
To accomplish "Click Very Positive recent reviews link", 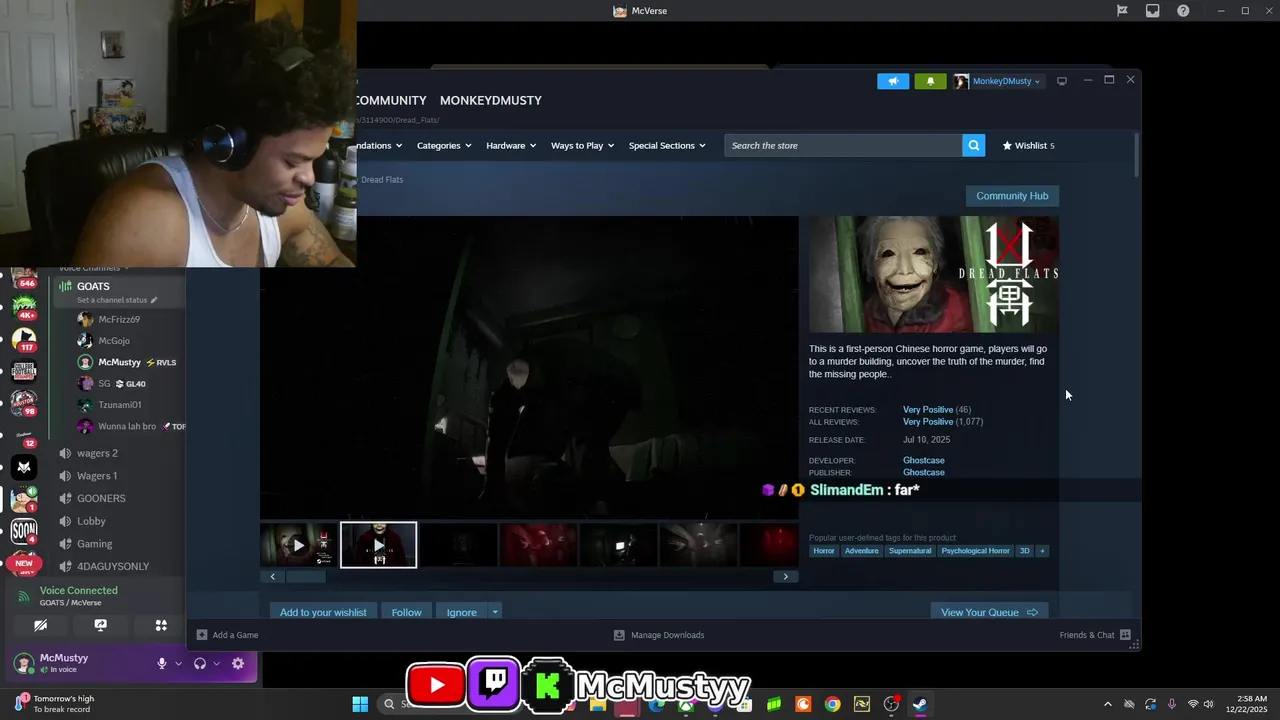I will tap(928, 409).
